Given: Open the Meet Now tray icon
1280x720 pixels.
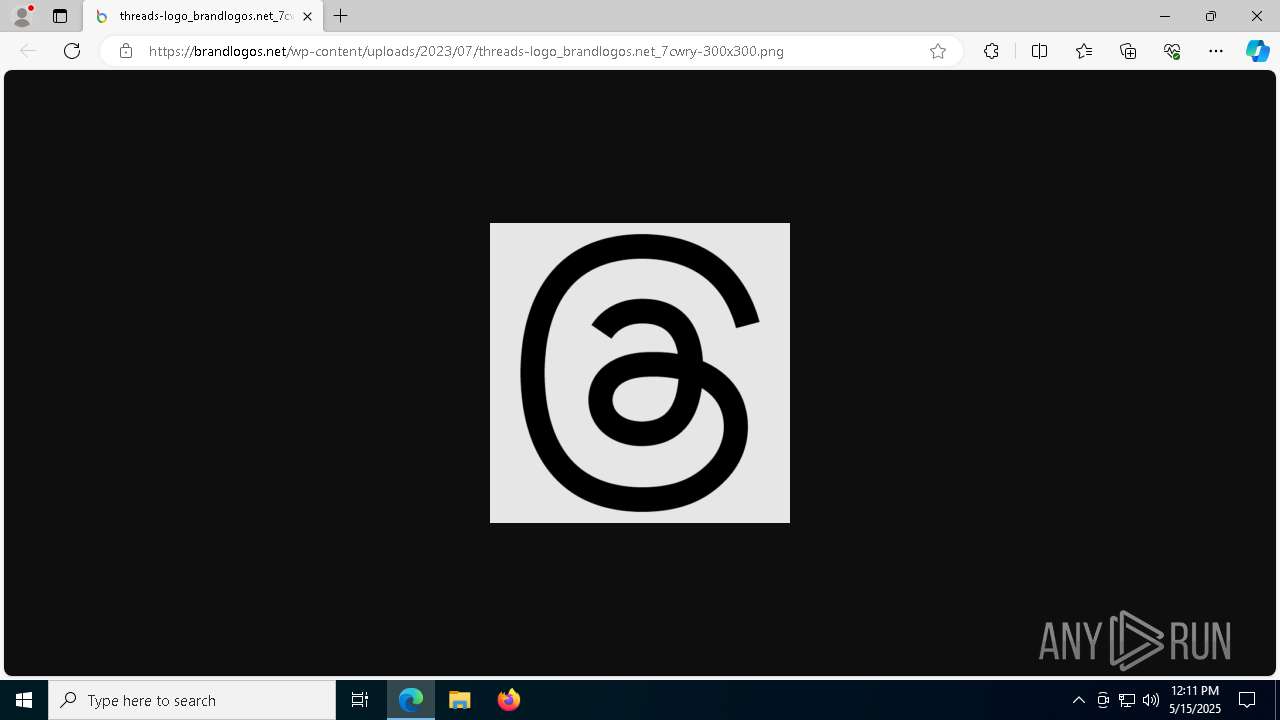Looking at the screenshot, I should click(x=1103, y=700).
